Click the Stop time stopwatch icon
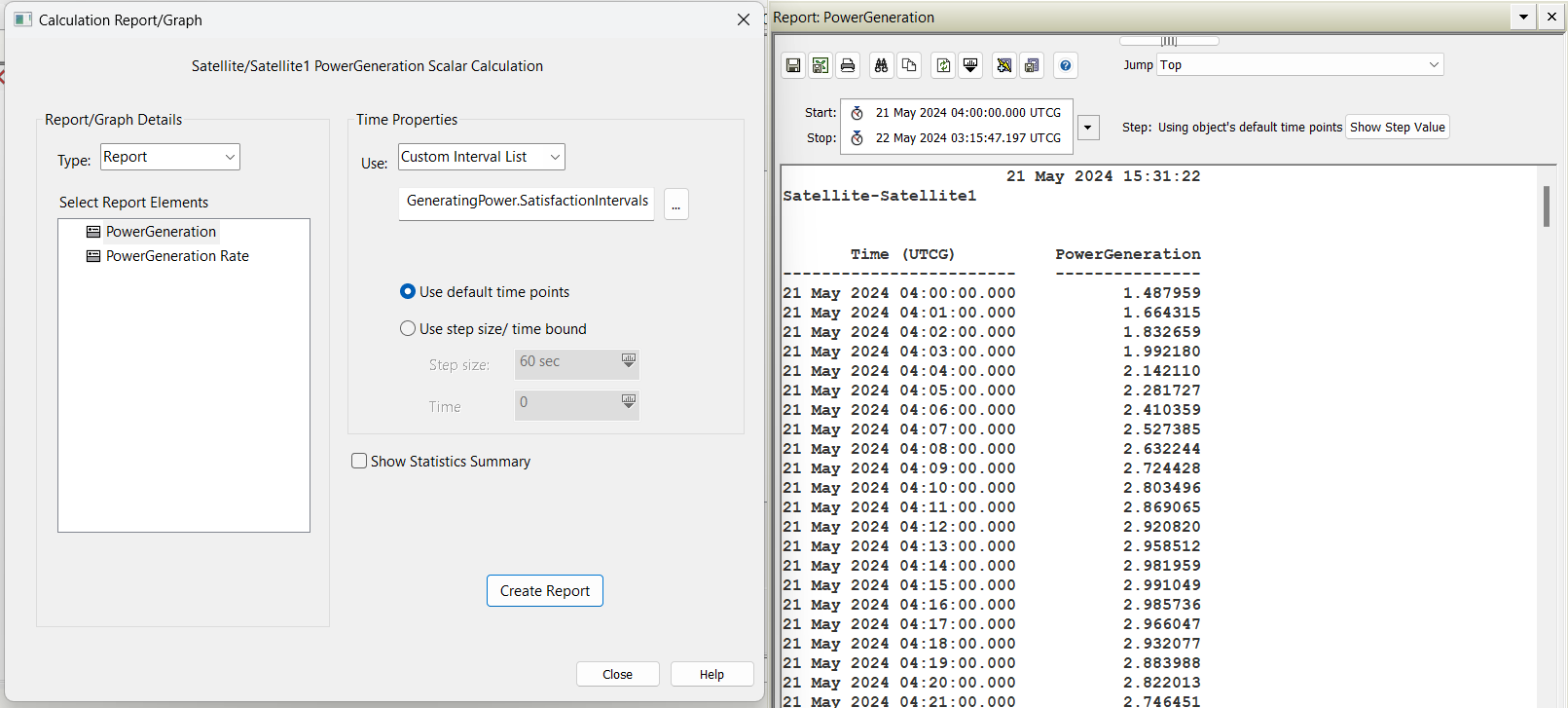The image size is (1568, 708). click(x=857, y=138)
